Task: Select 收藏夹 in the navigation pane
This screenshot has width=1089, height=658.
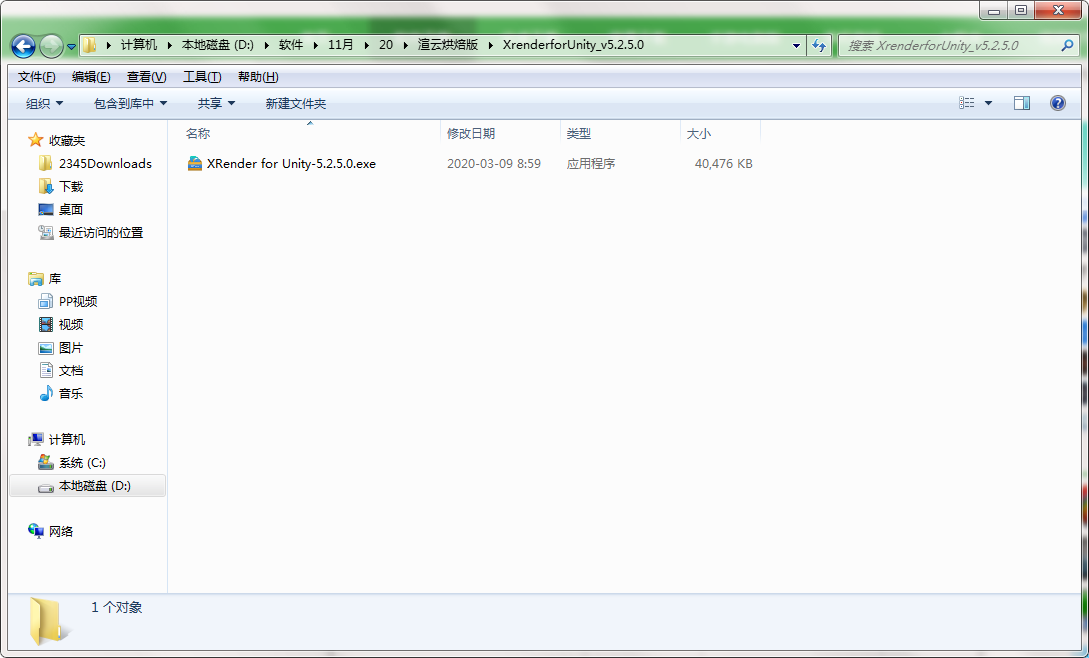Action: click(x=67, y=140)
